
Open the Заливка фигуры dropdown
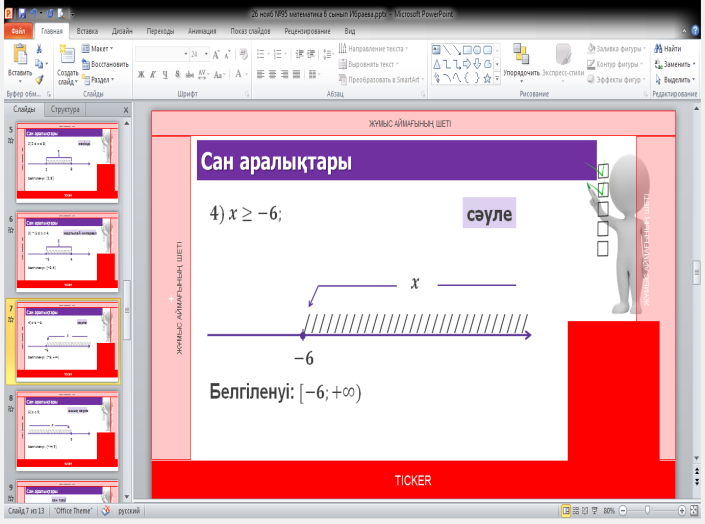click(617, 49)
